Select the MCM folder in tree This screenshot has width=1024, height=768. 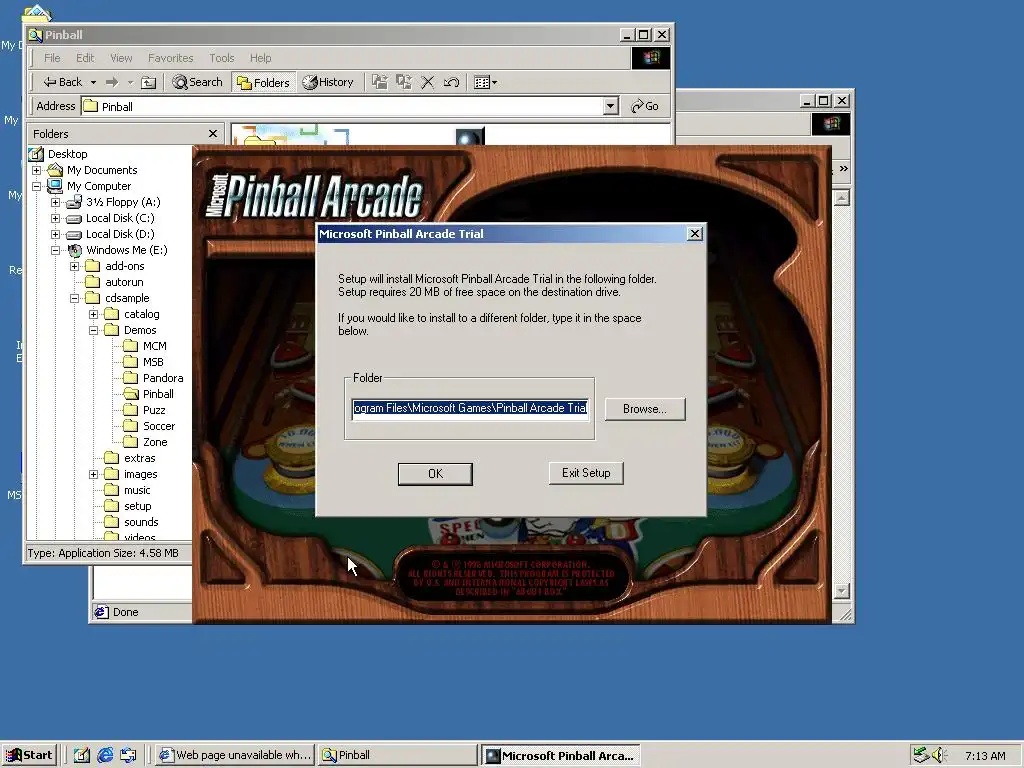155,346
